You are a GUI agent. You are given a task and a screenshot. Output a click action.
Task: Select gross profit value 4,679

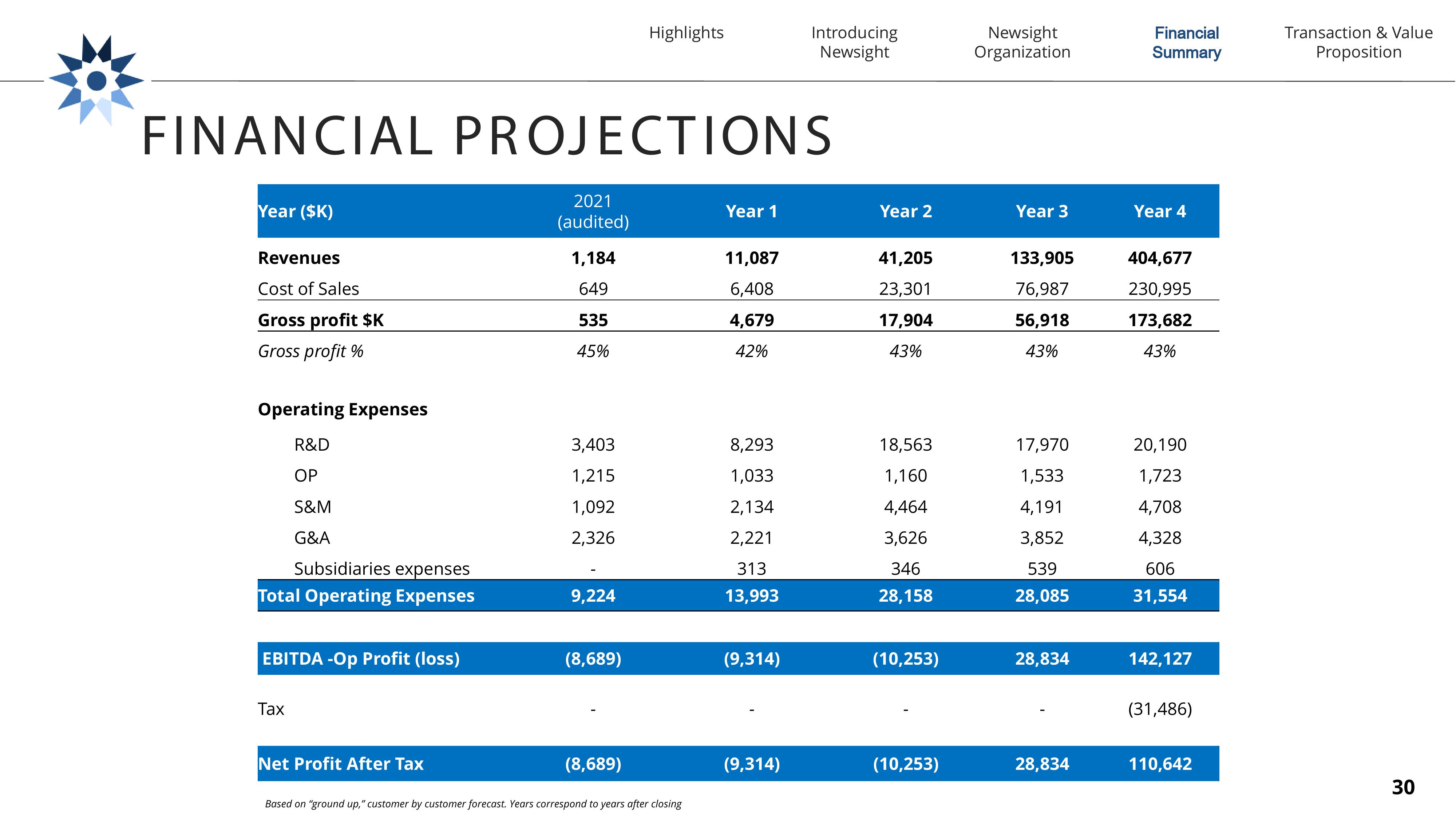click(x=752, y=320)
